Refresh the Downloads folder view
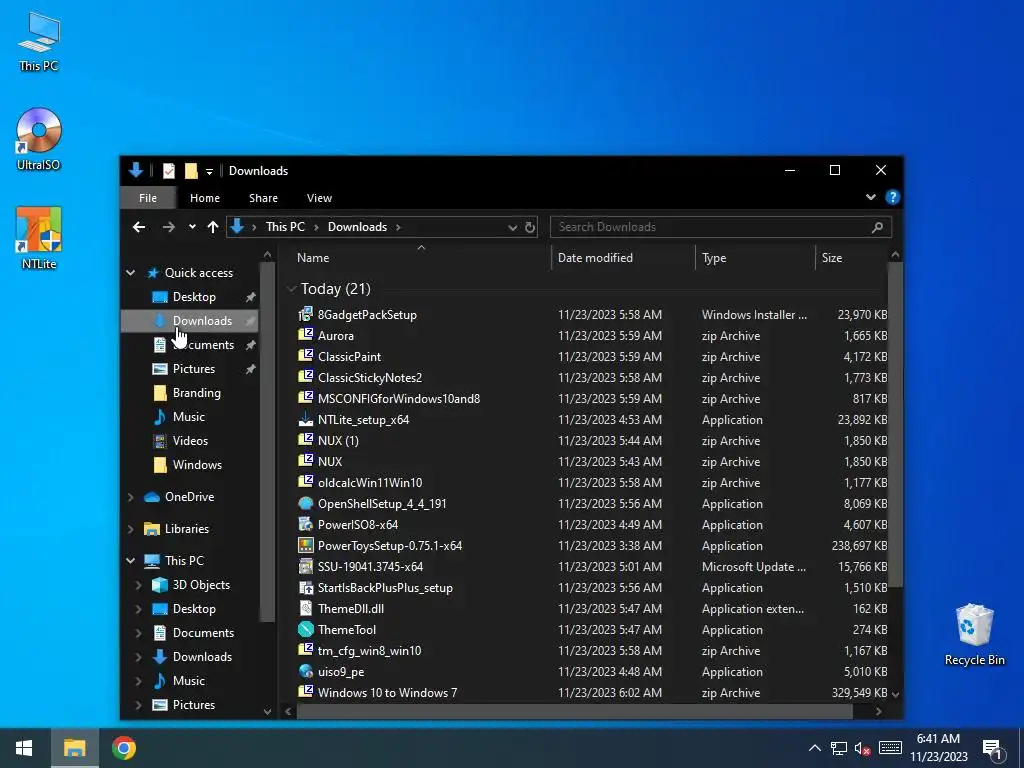The width and height of the screenshot is (1024, 768). pyautogui.click(x=530, y=227)
